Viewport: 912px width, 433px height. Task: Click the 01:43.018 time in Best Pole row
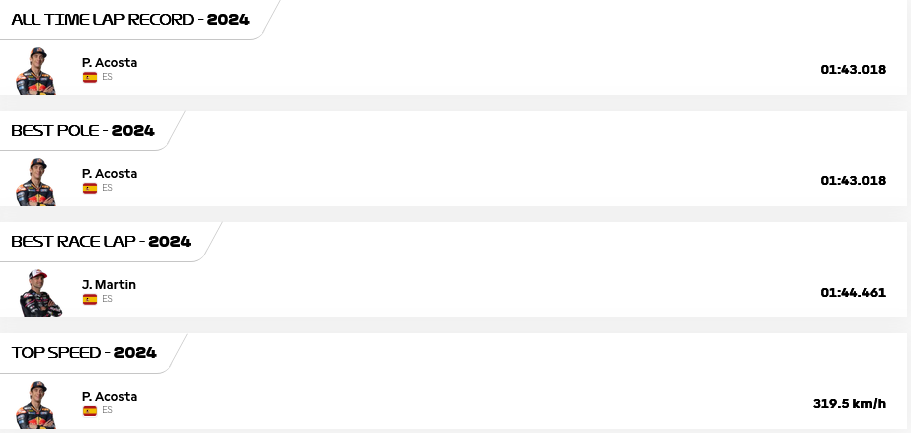coord(853,180)
